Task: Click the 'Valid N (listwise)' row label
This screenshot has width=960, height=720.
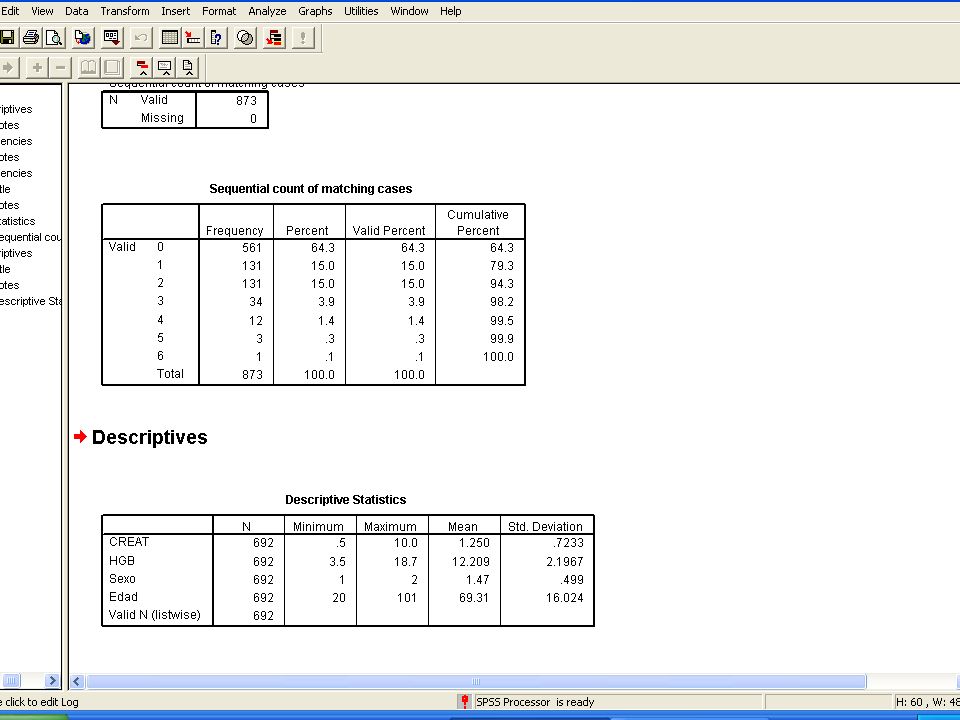Action: [155, 615]
